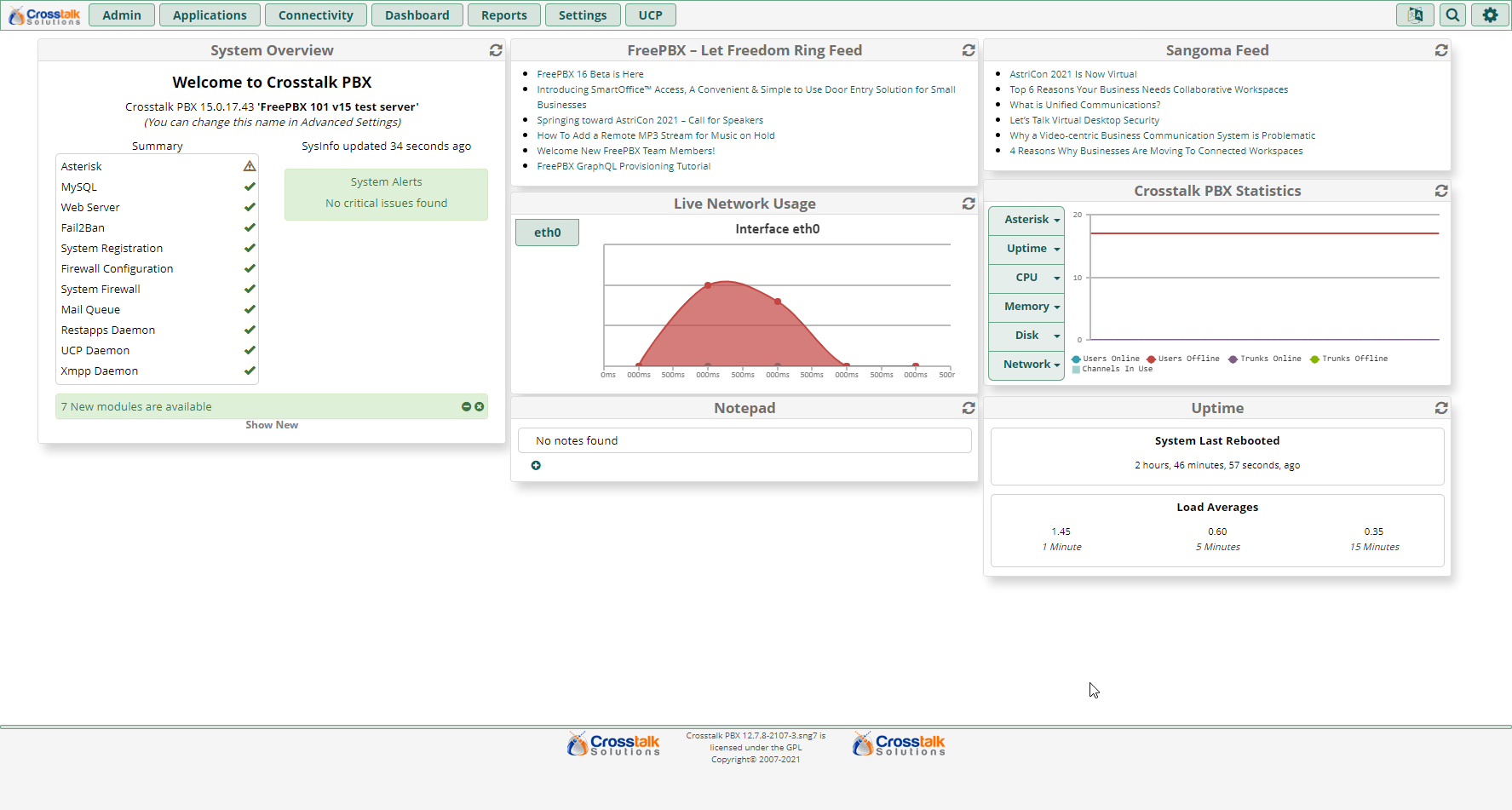Collapse the new modules notice with minus icon
1512x810 pixels.
point(466,406)
